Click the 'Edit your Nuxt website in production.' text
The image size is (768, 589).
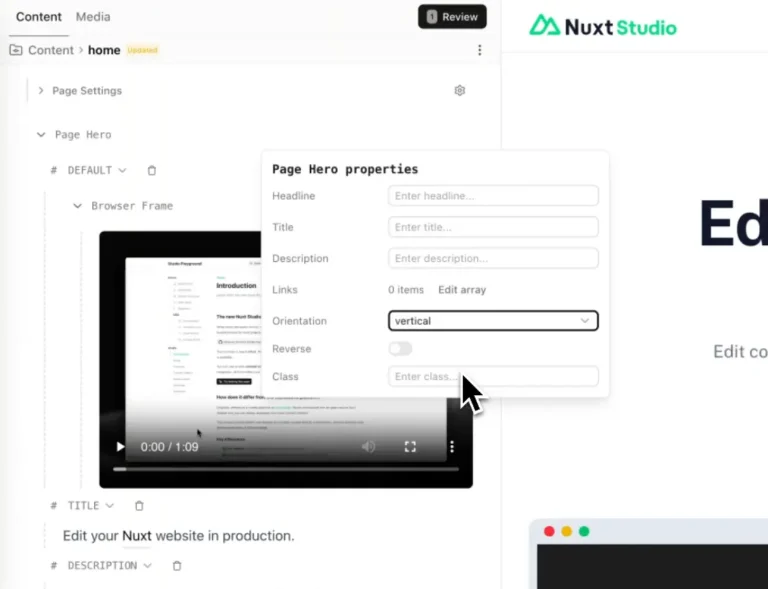coord(178,536)
